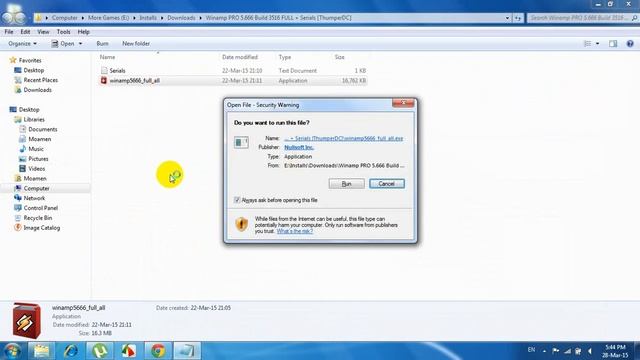Screen dimensions: 640x360
Task: Sort by the Type column header
Action: (x=284, y=57)
